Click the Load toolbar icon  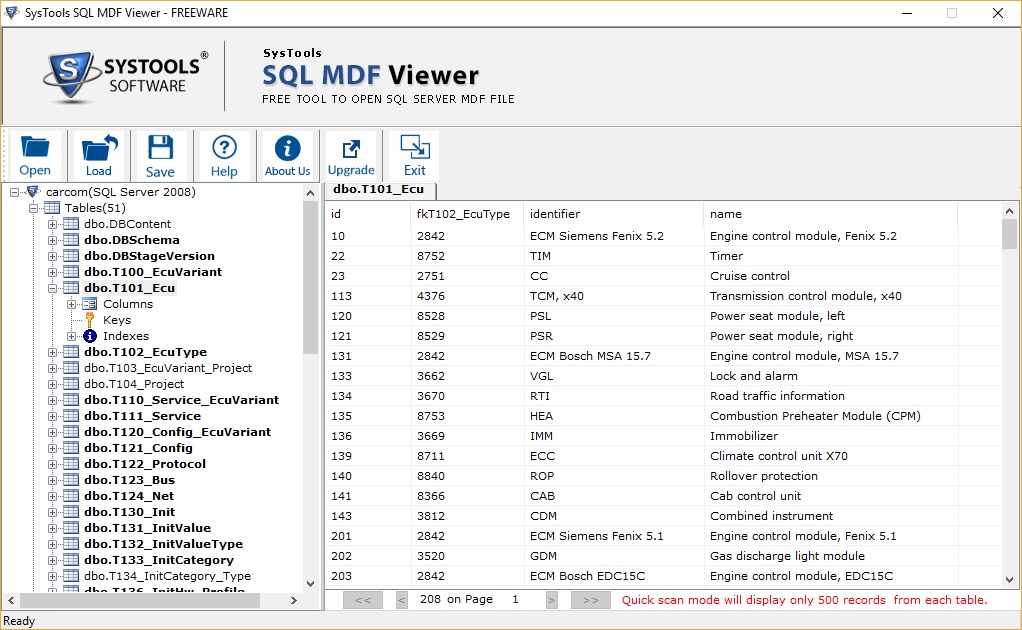point(98,148)
